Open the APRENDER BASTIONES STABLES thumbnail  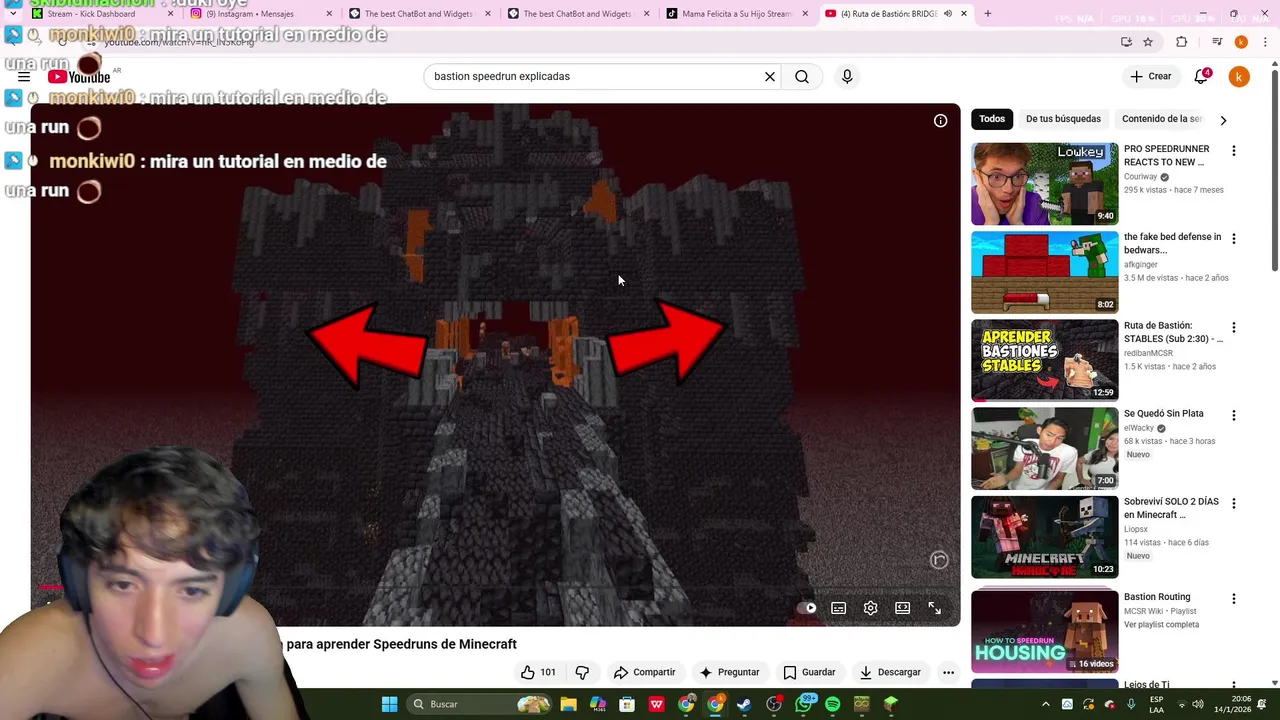[1045, 360]
